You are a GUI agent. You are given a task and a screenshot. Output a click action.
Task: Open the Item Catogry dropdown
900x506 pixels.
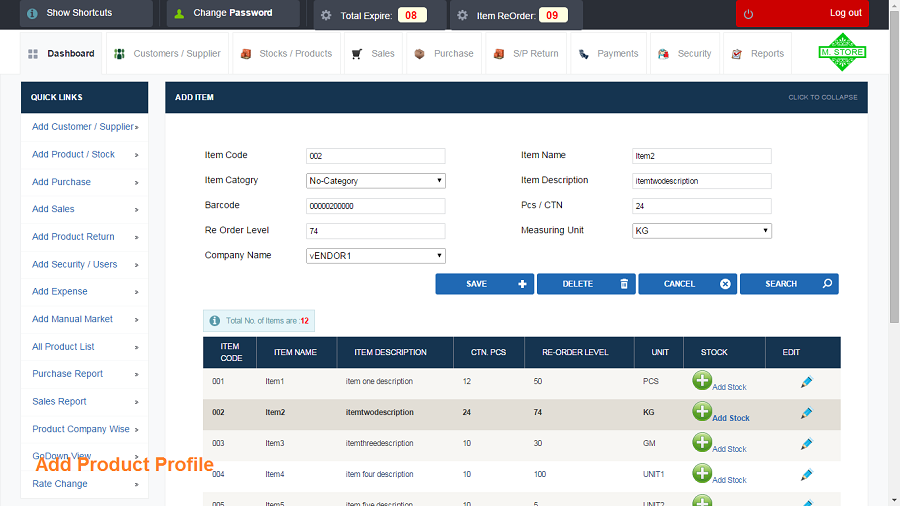point(375,181)
